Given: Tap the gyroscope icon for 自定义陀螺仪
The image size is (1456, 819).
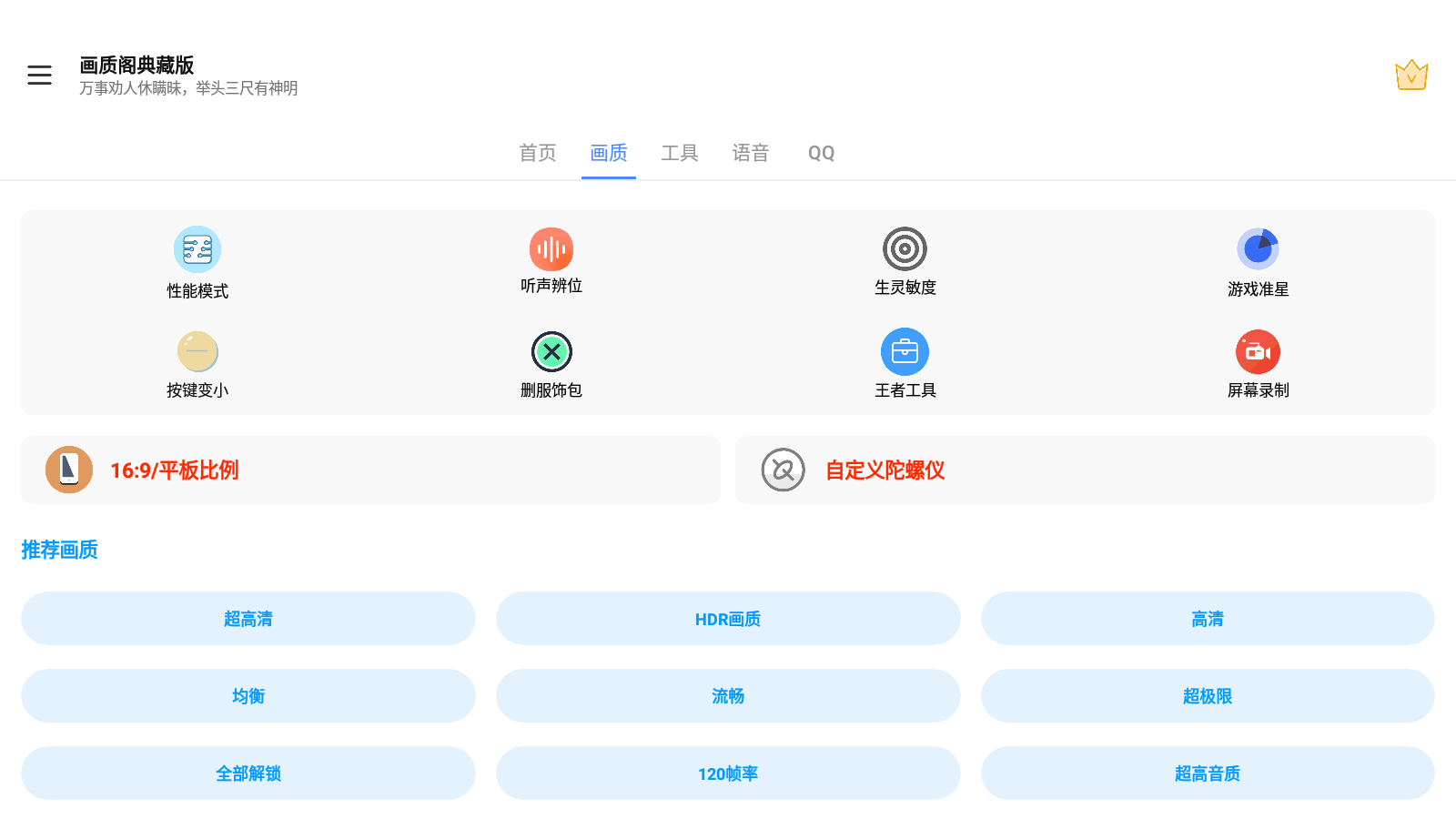Looking at the screenshot, I should [784, 470].
